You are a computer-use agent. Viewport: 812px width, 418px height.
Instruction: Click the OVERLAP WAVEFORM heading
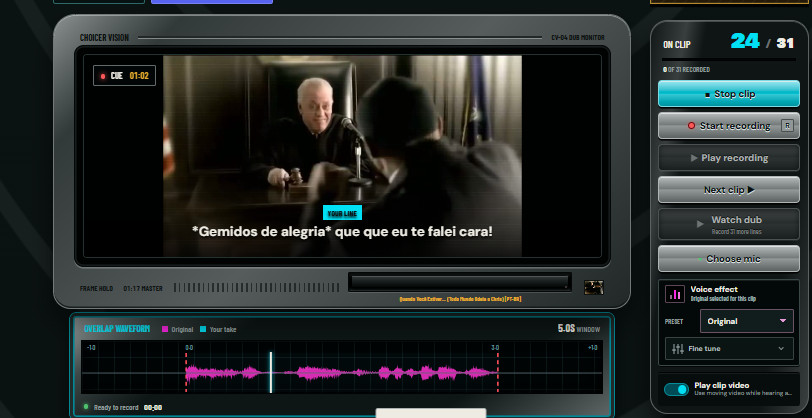[x=117, y=329]
